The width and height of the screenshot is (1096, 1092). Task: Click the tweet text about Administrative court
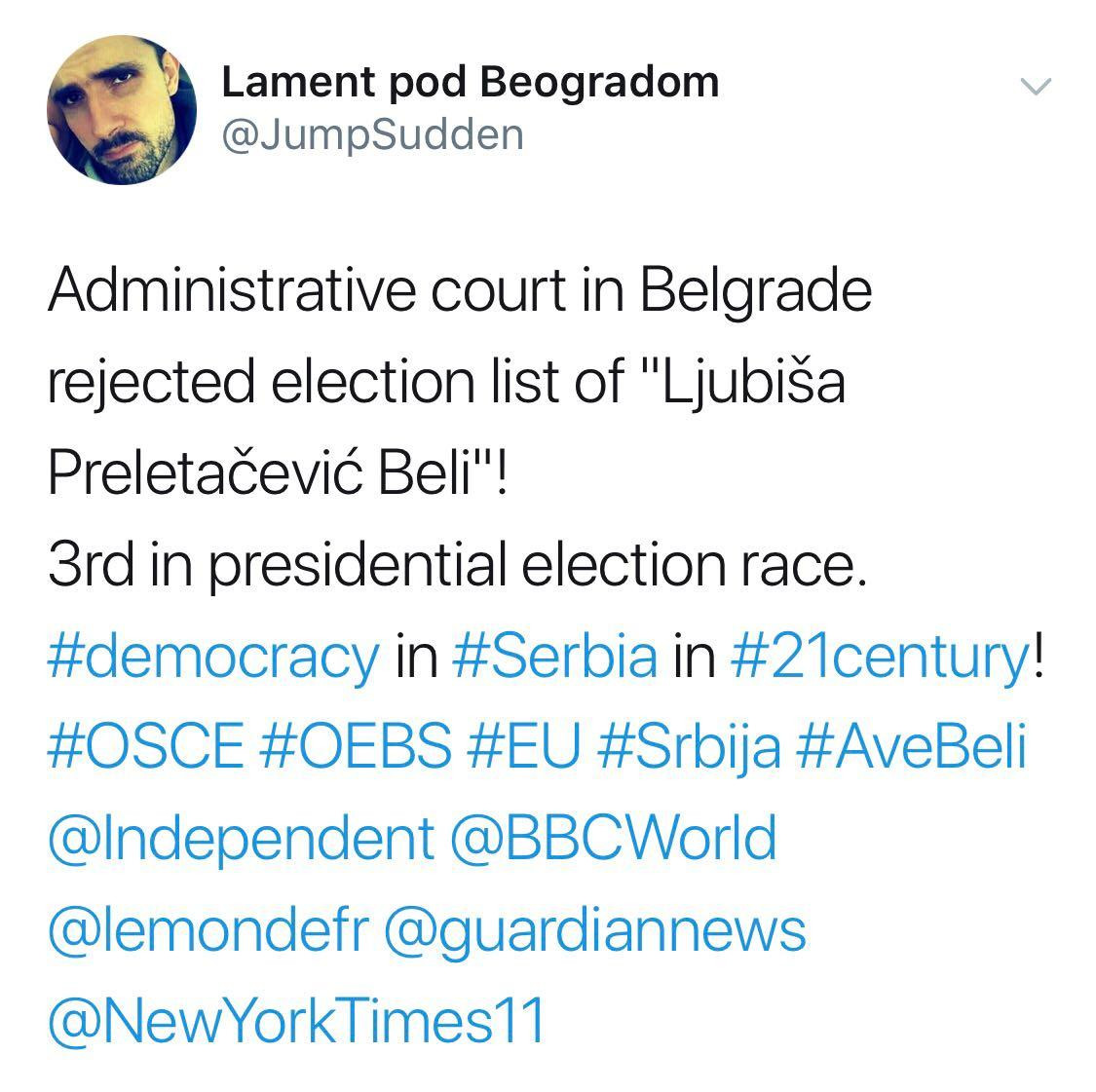click(458, 290)
